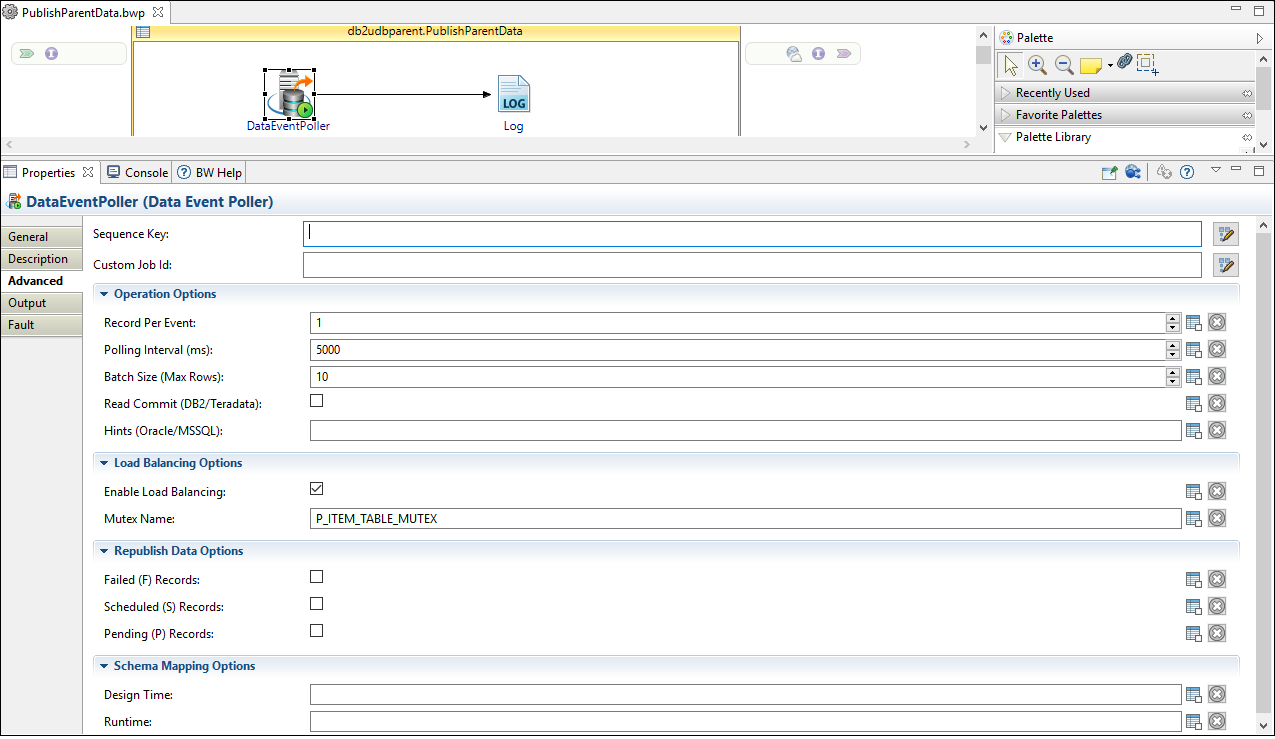Check Scheduled (S) Records
The width and height of the screenshot is (1275, 739).
click(317, 603)
